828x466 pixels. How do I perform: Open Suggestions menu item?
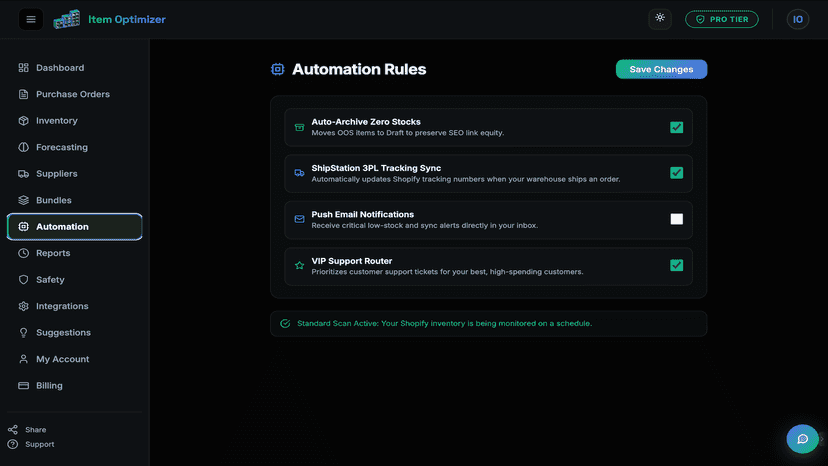[74, 332]
